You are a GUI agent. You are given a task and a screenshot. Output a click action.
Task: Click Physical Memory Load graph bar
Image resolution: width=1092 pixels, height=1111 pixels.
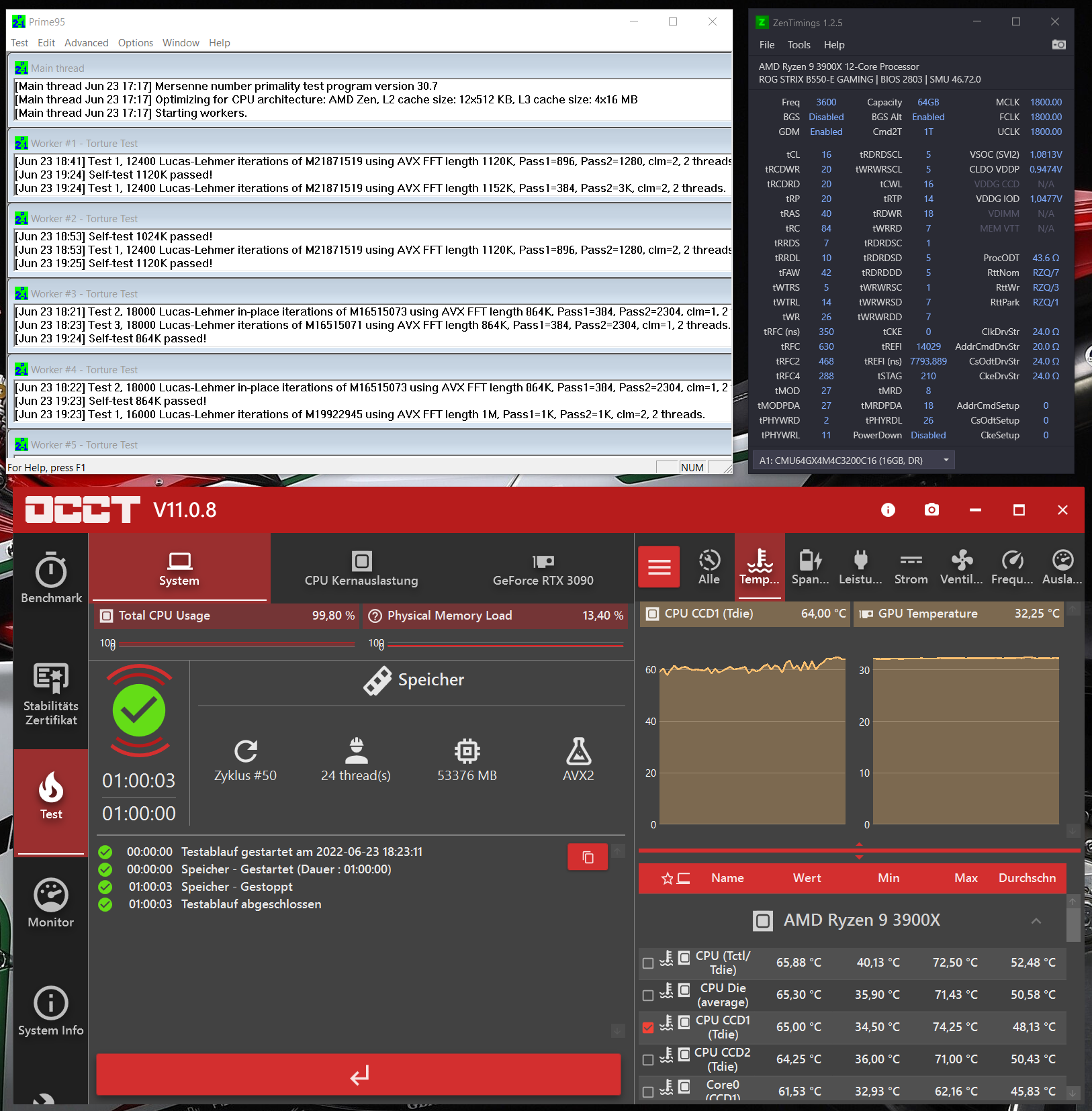[505, 644]
